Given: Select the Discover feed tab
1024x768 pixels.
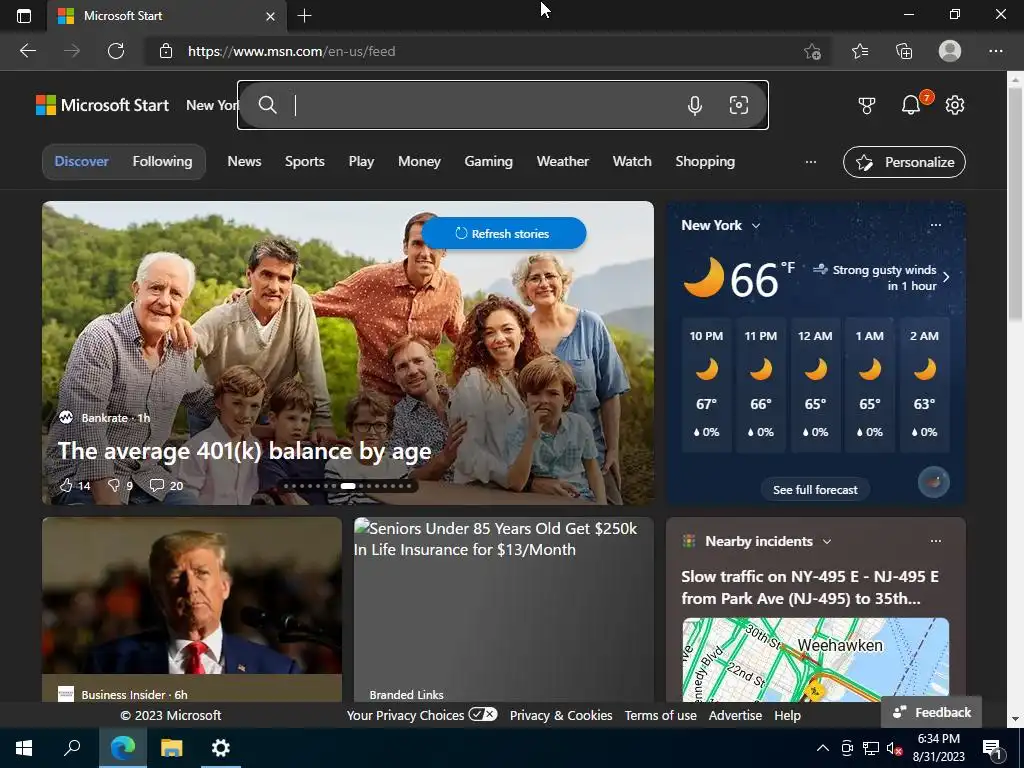Looking at the screenshot, I should coord(82,161).
